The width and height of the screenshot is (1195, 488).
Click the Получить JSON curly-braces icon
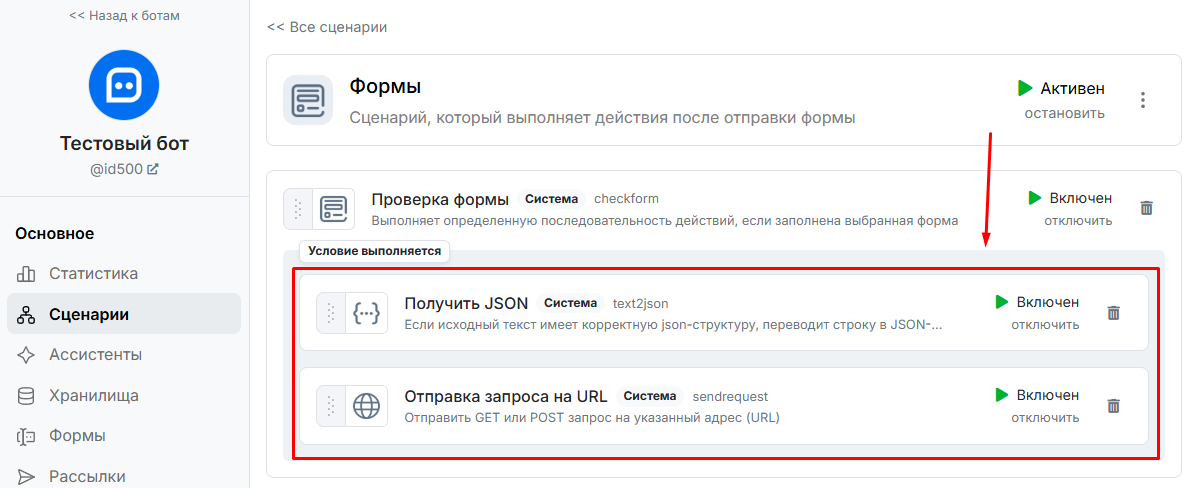[x=367, y=313]
